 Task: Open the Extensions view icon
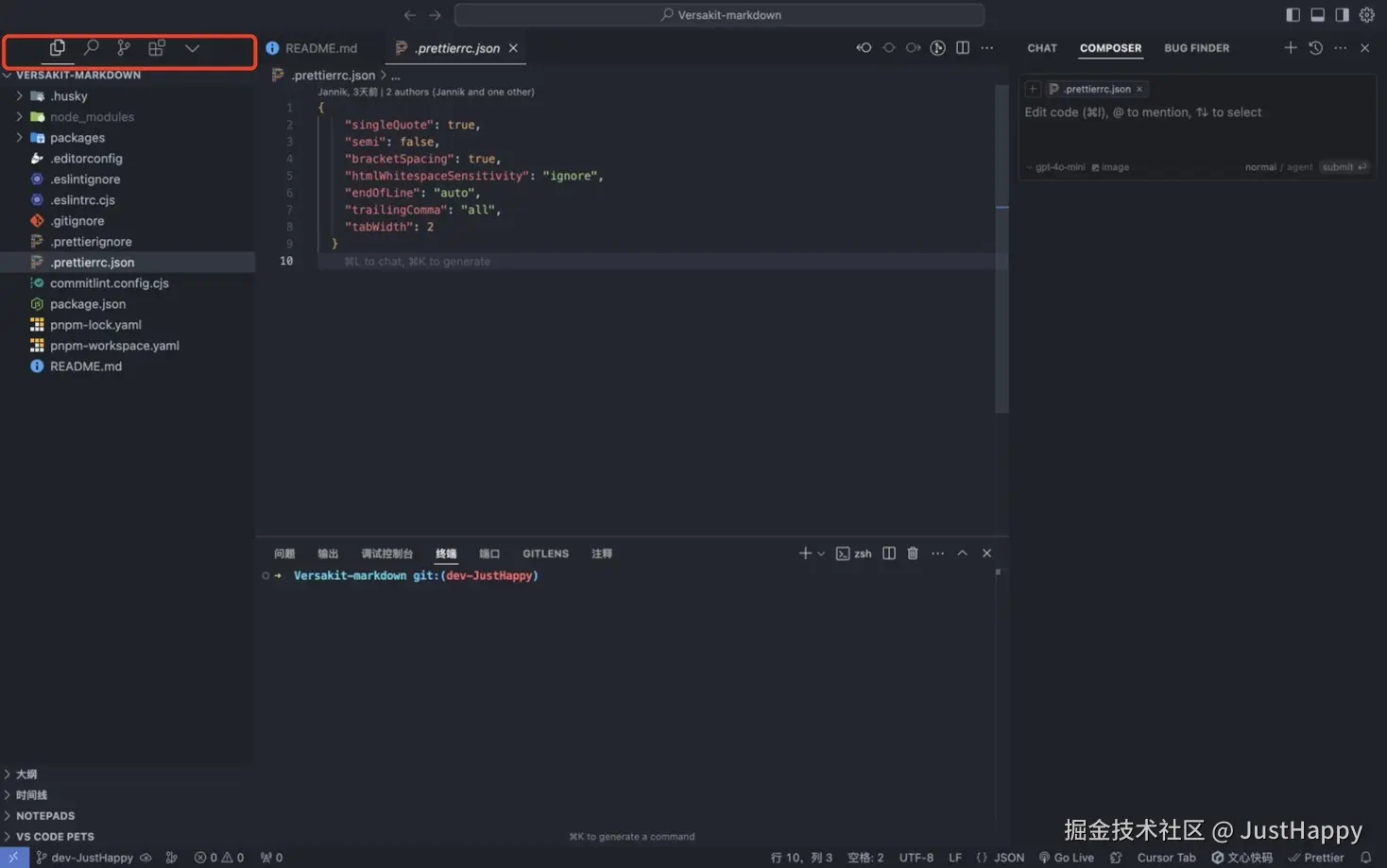[157, 47]
